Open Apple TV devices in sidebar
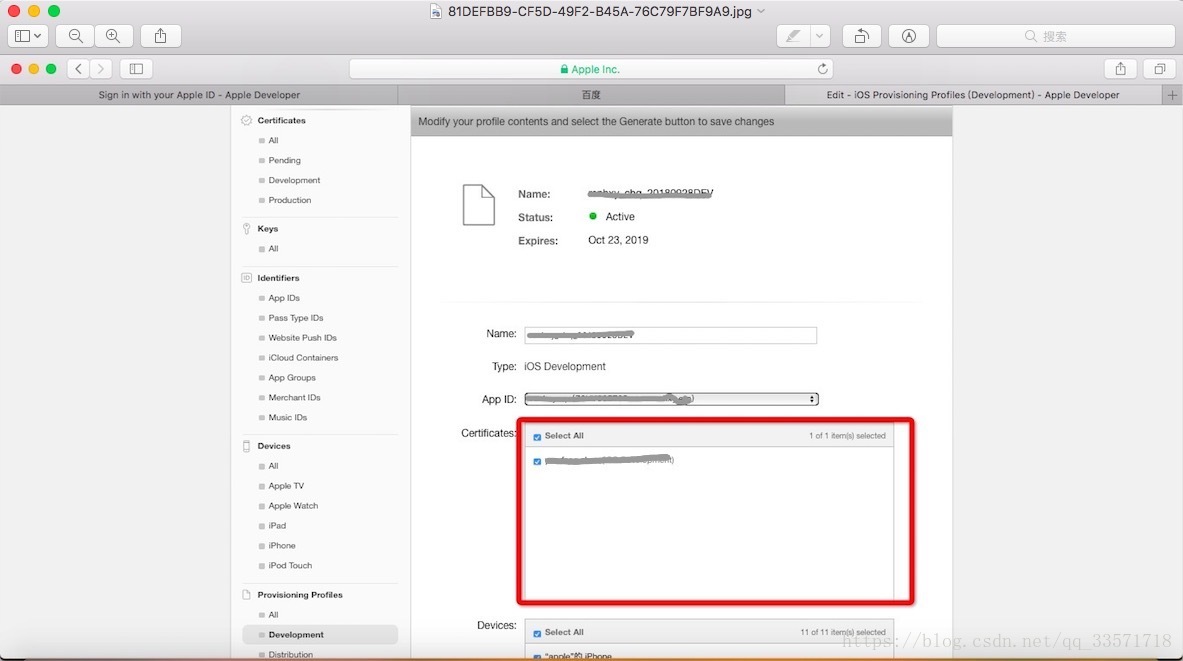Viewport: 1183px width, 661px height. click(x=286, y=486)
